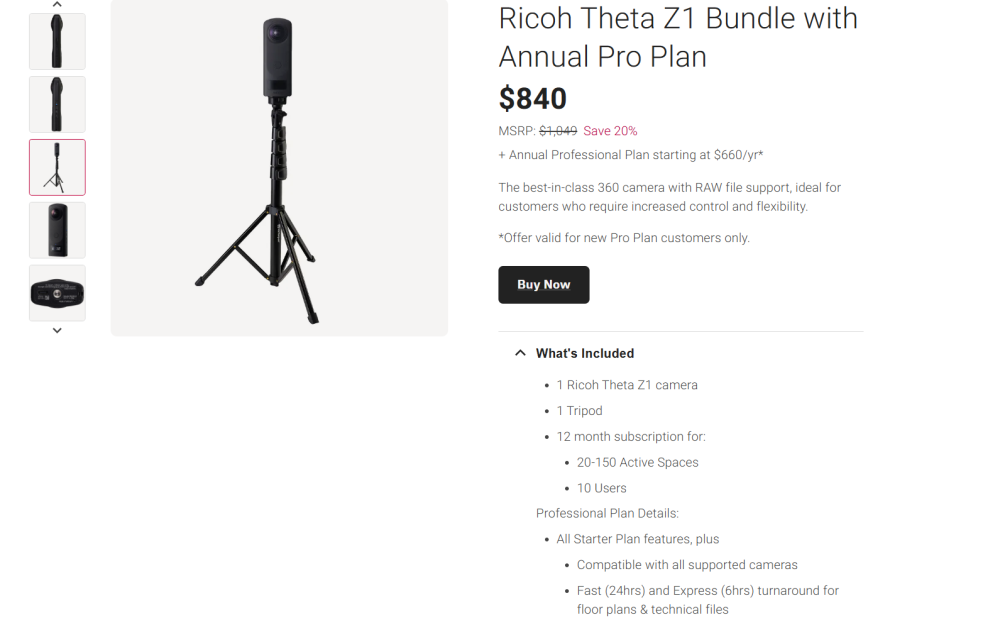Click the large tripod product image

click(x=279, y=168)
